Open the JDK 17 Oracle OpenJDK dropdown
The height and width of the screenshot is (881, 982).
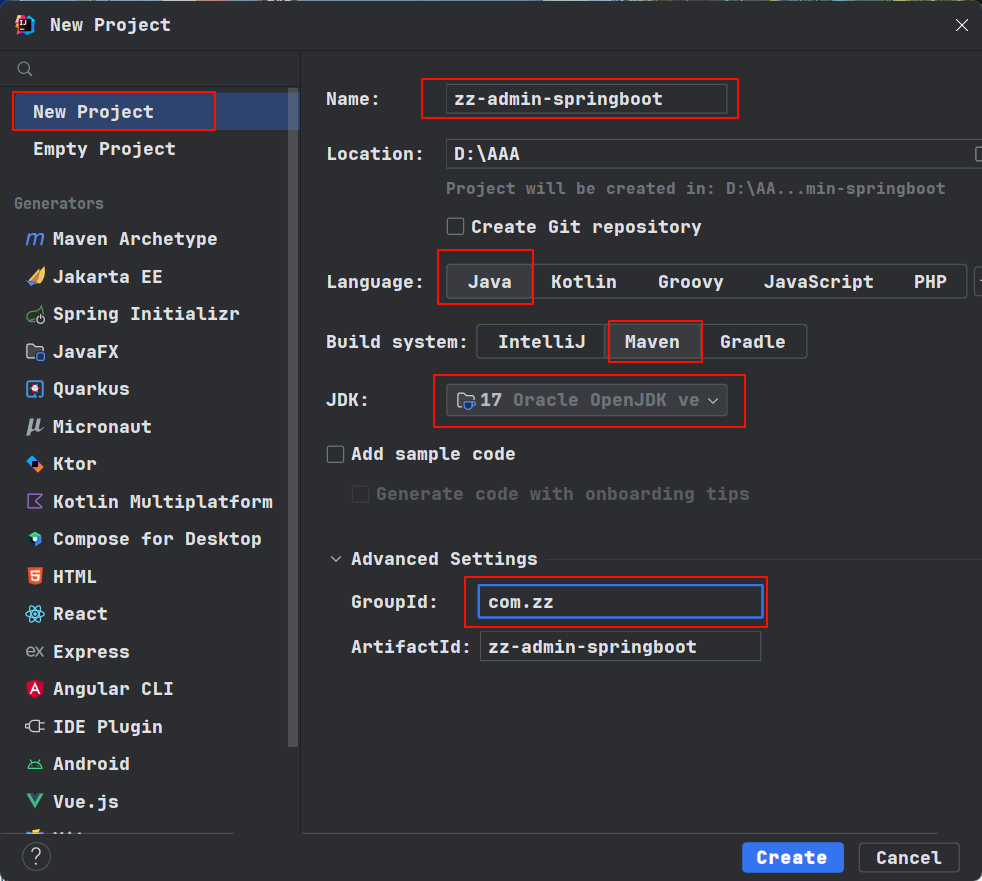coord(587,400)
